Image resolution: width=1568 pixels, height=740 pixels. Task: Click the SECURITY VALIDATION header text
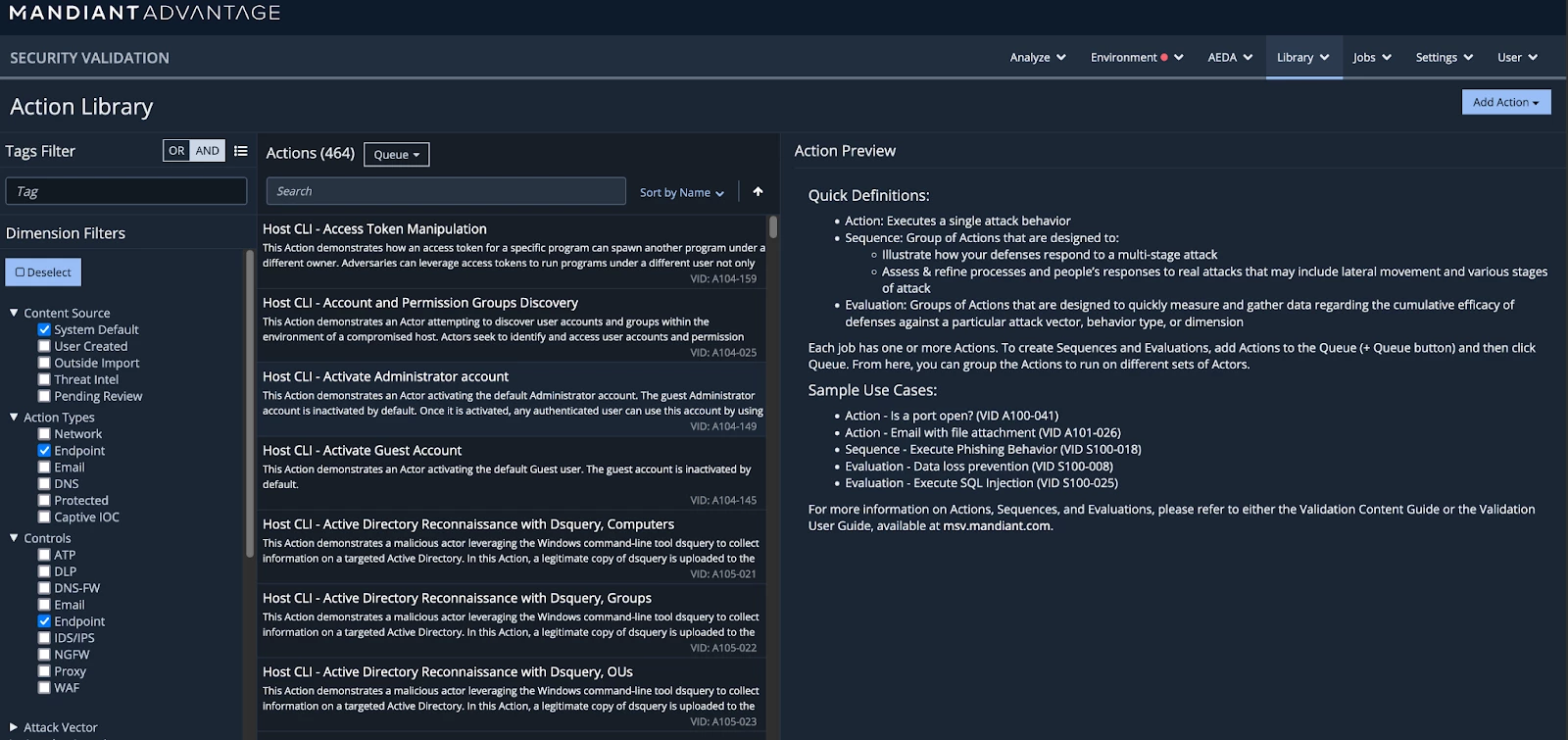[89, 58]
